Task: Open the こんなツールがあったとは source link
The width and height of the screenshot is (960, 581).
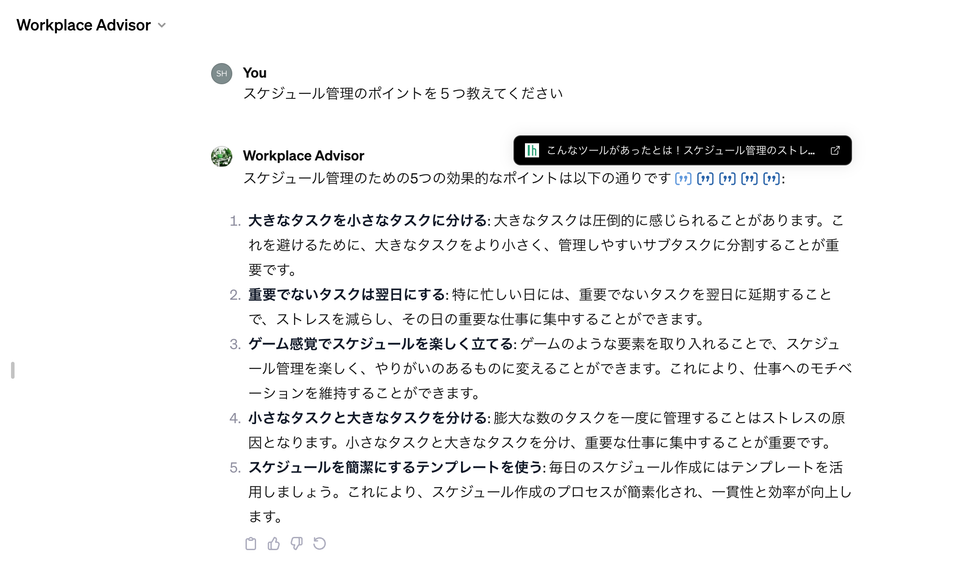Action: (680, 151)
